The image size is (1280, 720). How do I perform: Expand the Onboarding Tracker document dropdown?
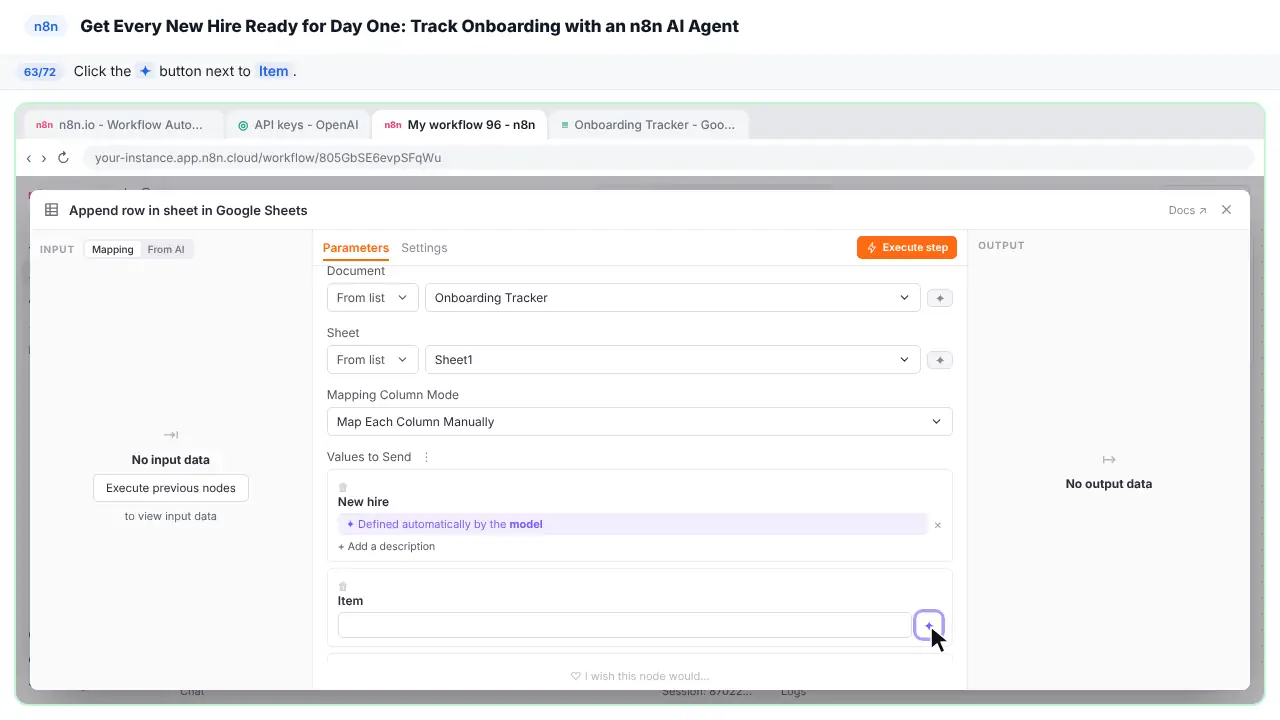672,298
